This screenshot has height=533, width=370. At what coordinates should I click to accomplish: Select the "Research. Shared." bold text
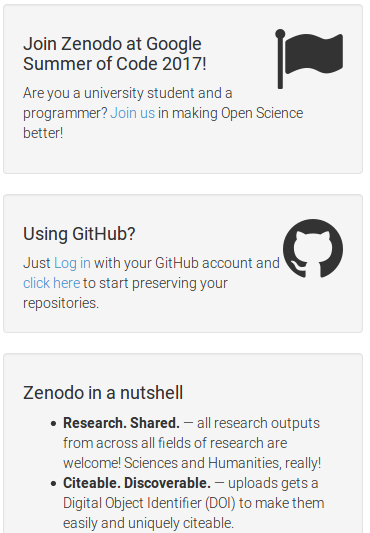(x=121, y=423)
